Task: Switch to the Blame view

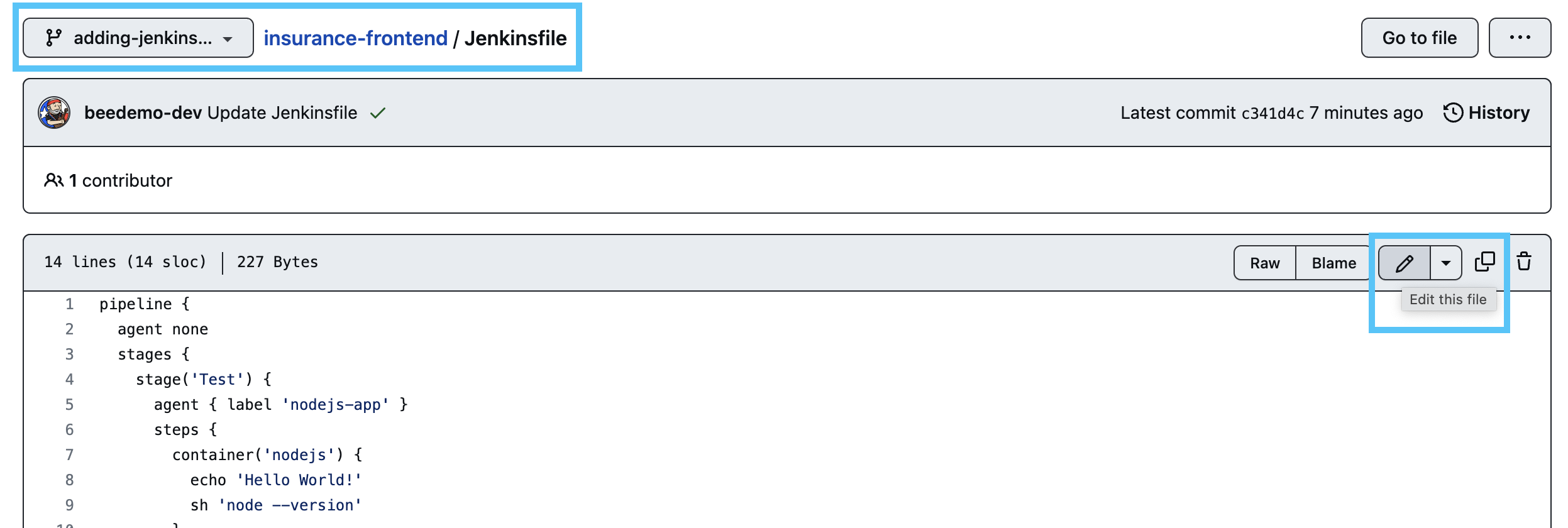Action: click(x=1332, y=262)
